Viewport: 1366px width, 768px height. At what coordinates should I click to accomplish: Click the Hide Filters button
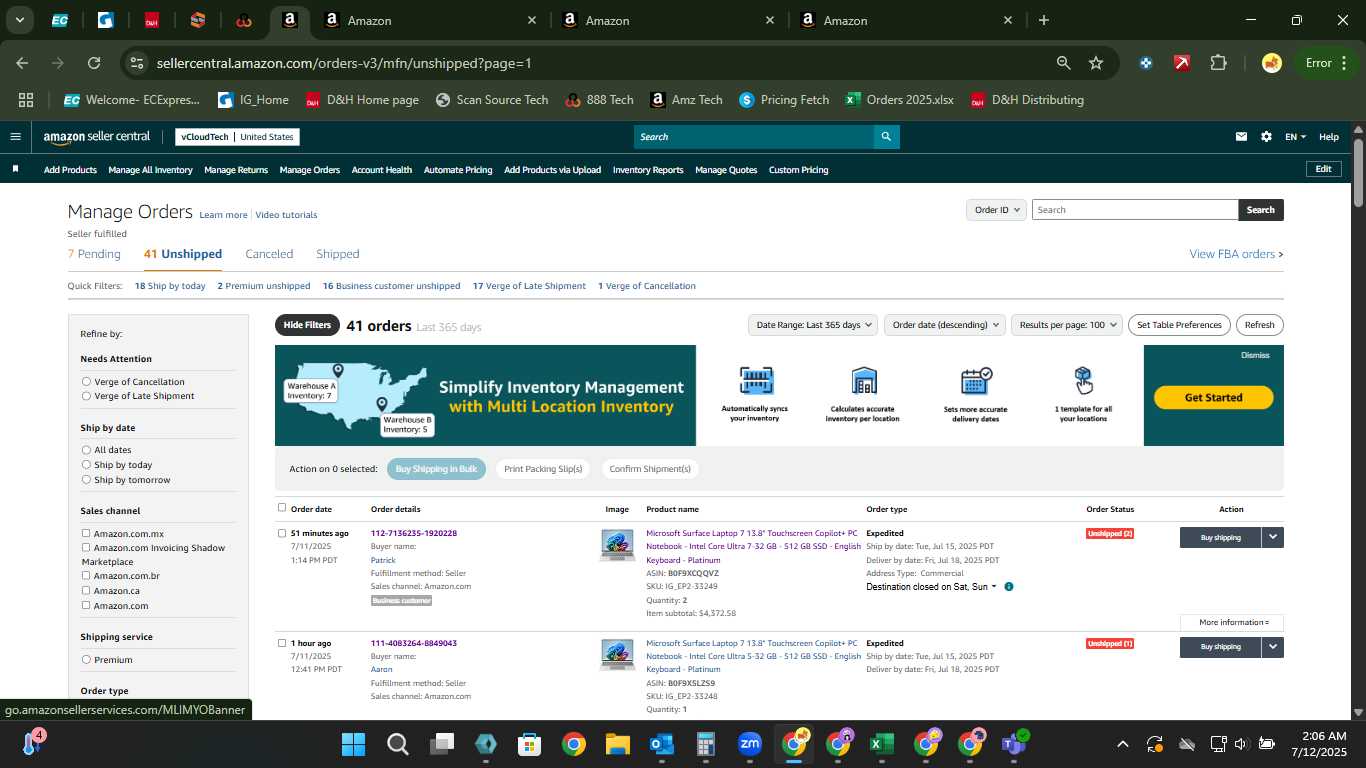307,325
